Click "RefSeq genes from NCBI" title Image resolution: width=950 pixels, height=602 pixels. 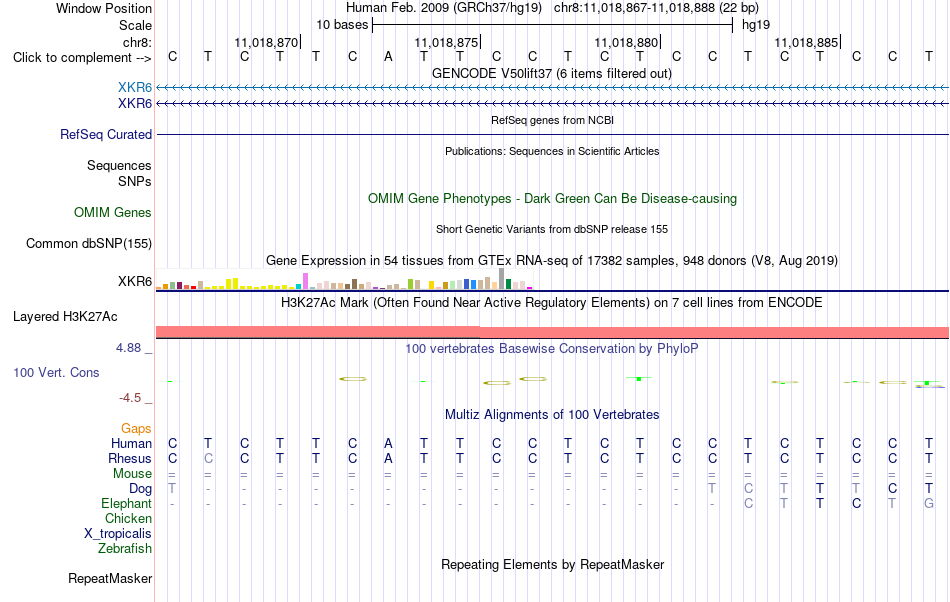[x=552, y=120]
